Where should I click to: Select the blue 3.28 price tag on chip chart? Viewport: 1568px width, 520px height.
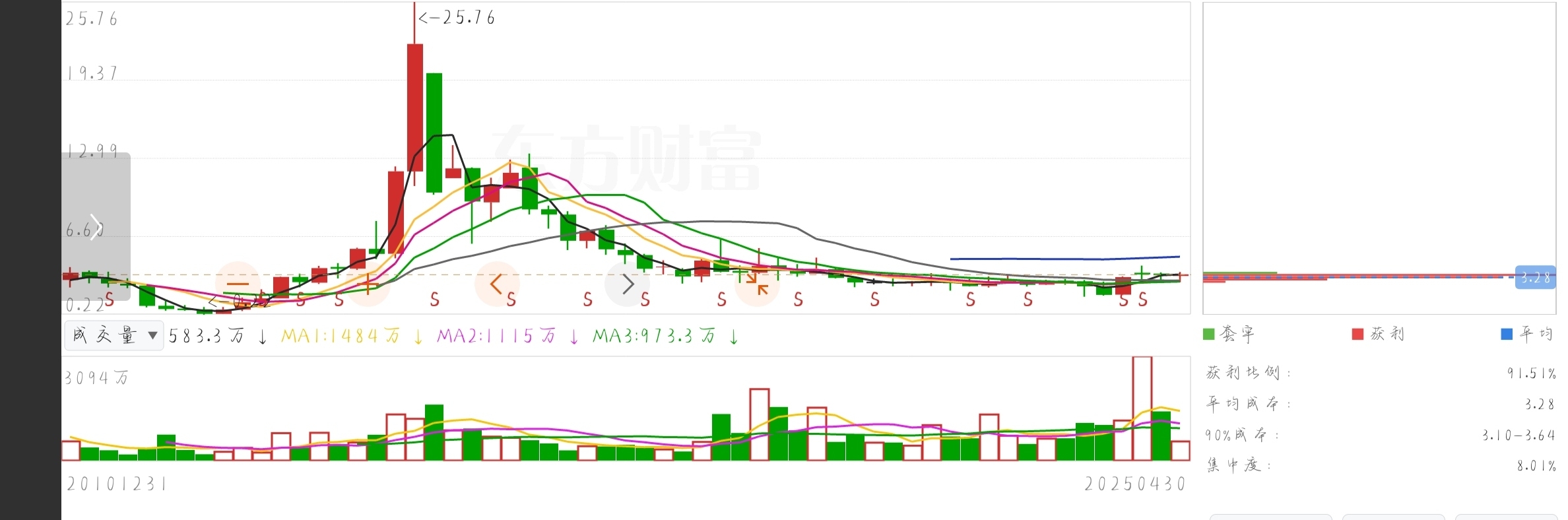1535,278
